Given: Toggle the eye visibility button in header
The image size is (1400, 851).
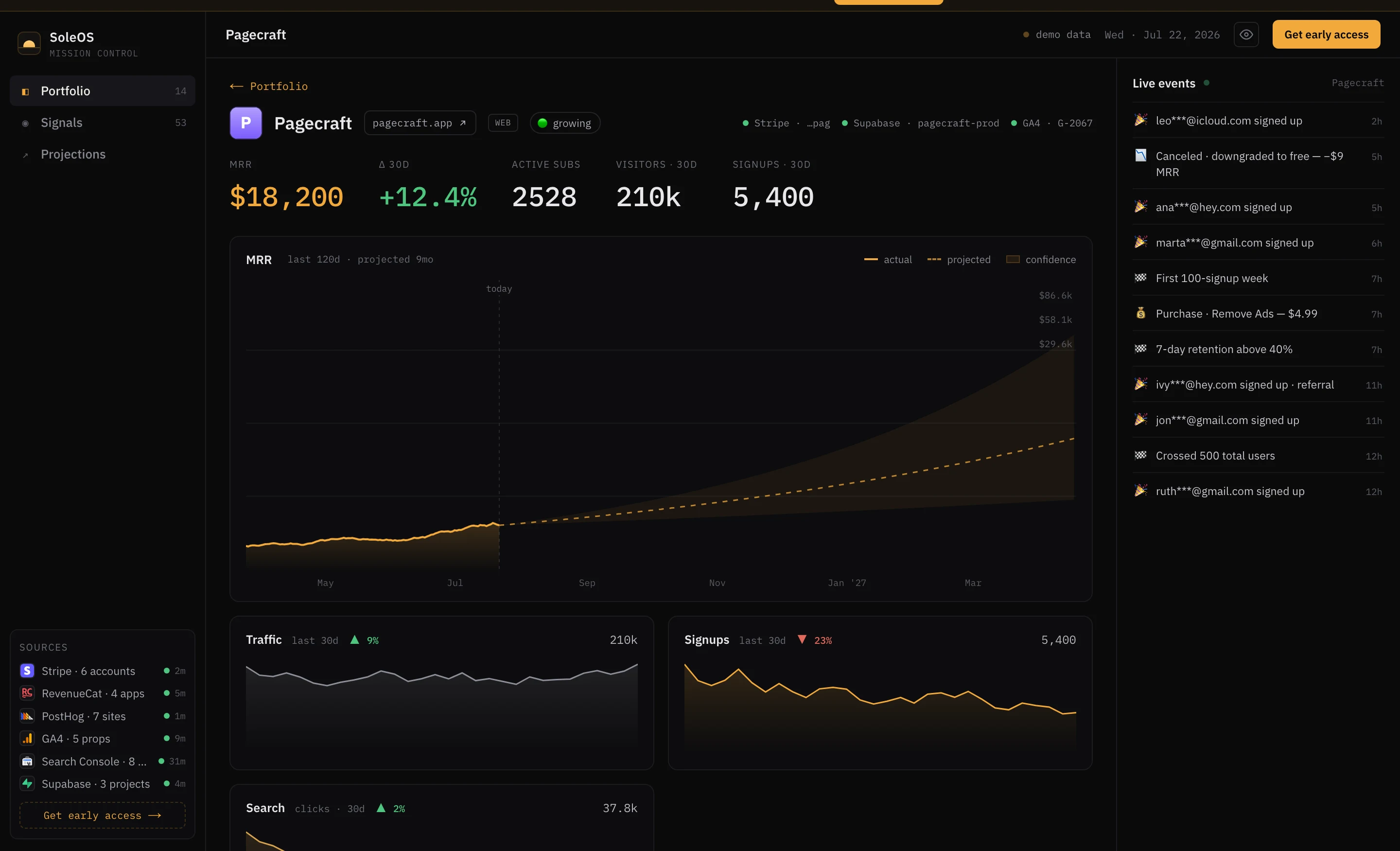Looking at the screenshot, I should (x=1246, y=35).
